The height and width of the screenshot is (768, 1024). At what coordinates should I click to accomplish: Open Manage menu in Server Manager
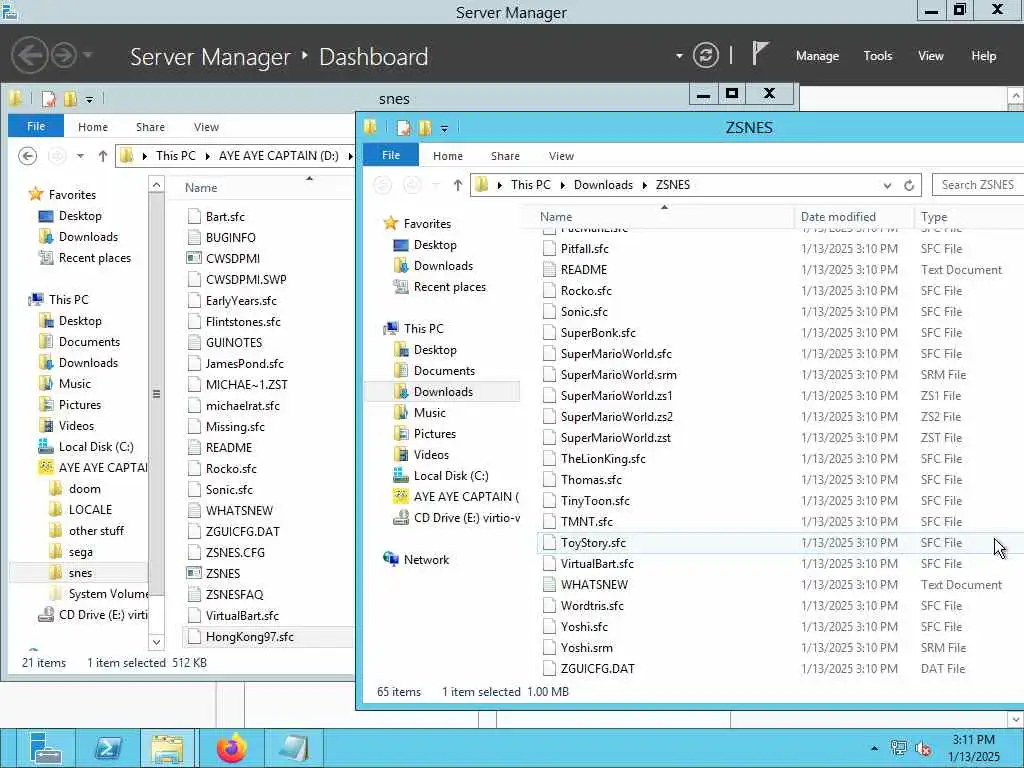pyautogui.click(x=817, y=56)
